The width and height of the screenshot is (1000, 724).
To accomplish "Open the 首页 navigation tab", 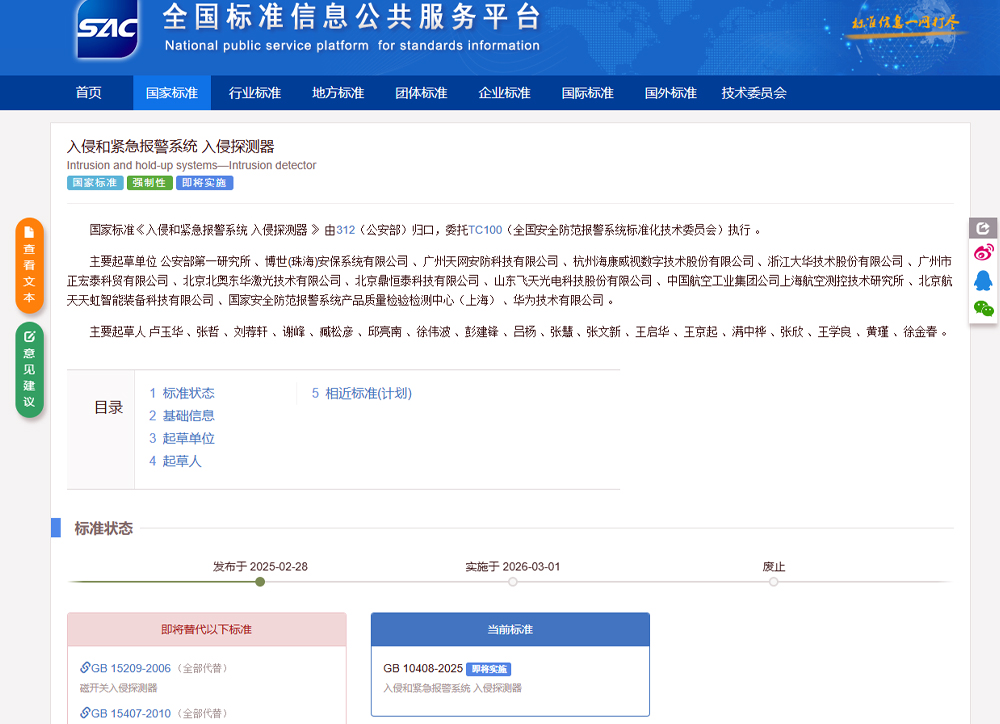I will coord(89,93).
